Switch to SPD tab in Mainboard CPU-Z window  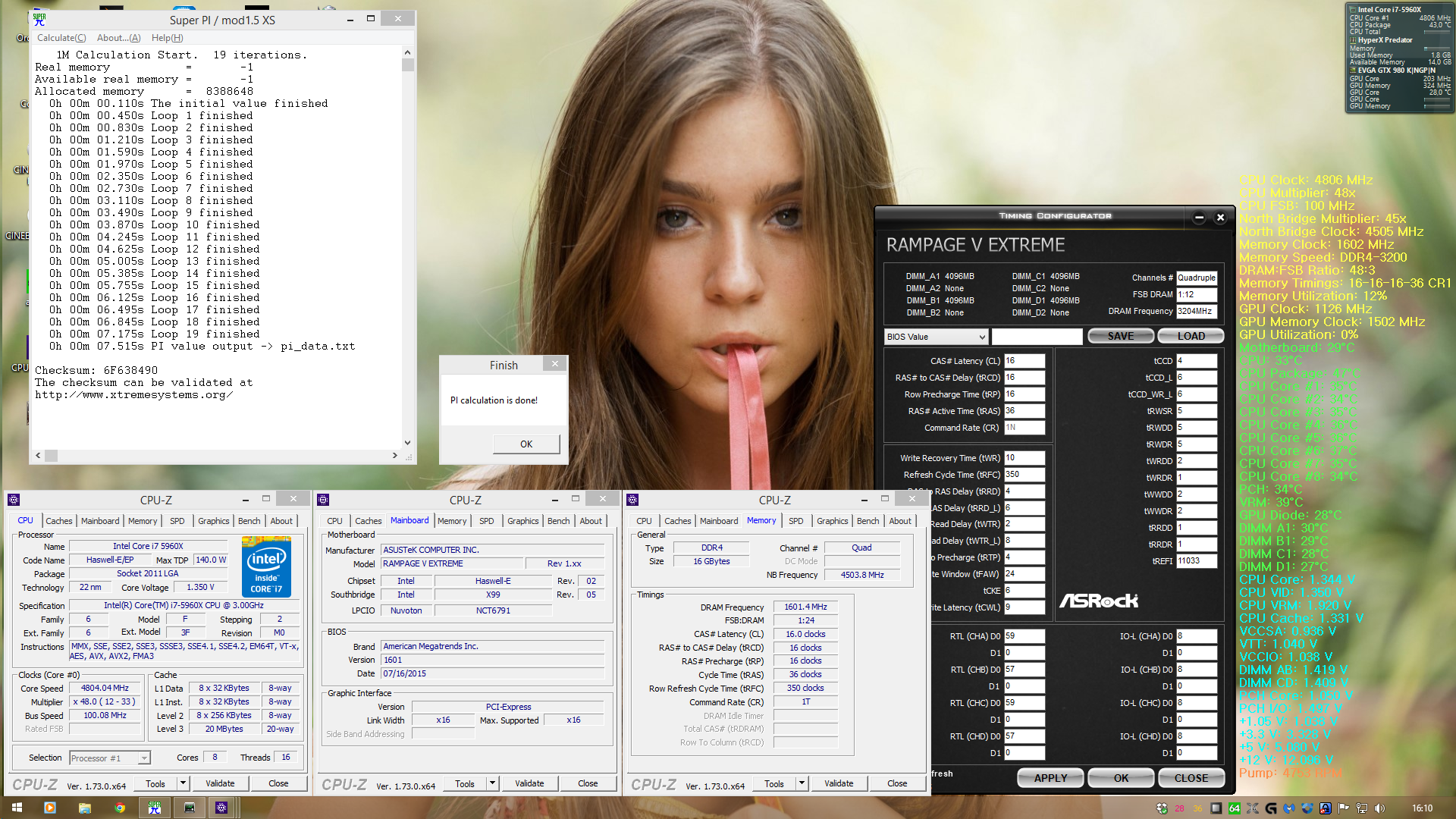[487, 521]
